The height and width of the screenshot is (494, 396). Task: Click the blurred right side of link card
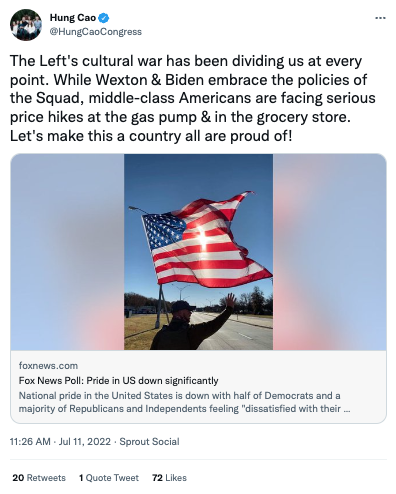[329, 252]
